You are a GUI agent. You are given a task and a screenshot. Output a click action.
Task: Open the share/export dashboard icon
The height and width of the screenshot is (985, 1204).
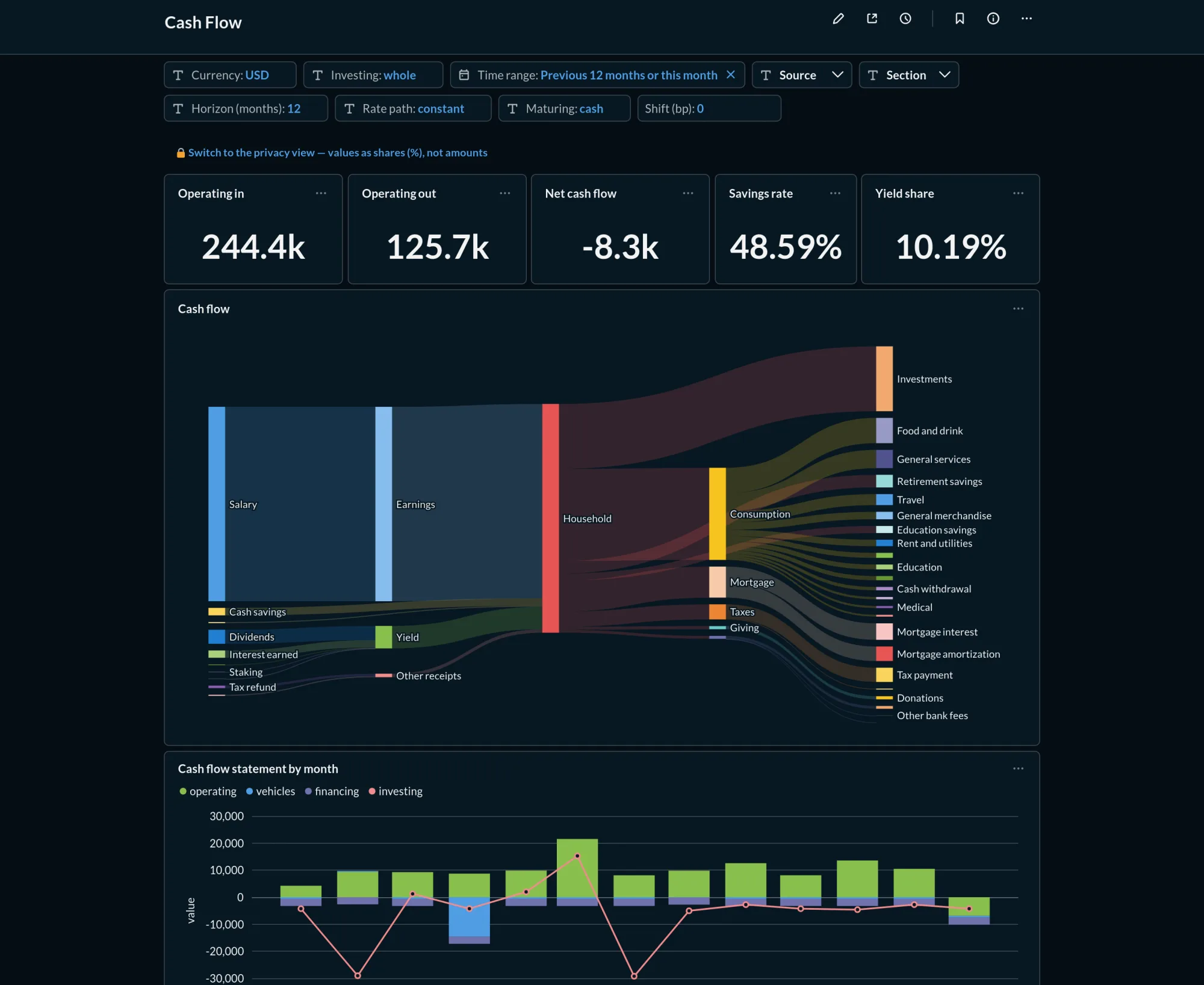872,19
